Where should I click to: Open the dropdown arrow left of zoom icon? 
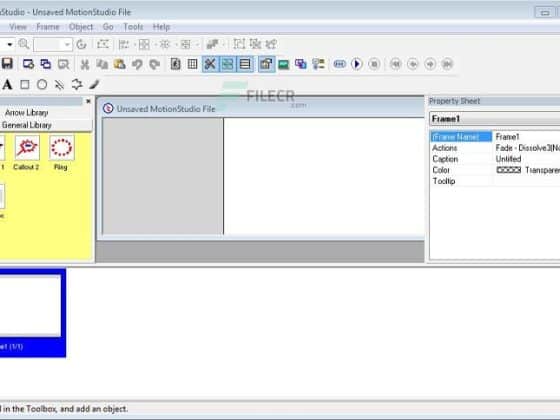tap(10, 44)
